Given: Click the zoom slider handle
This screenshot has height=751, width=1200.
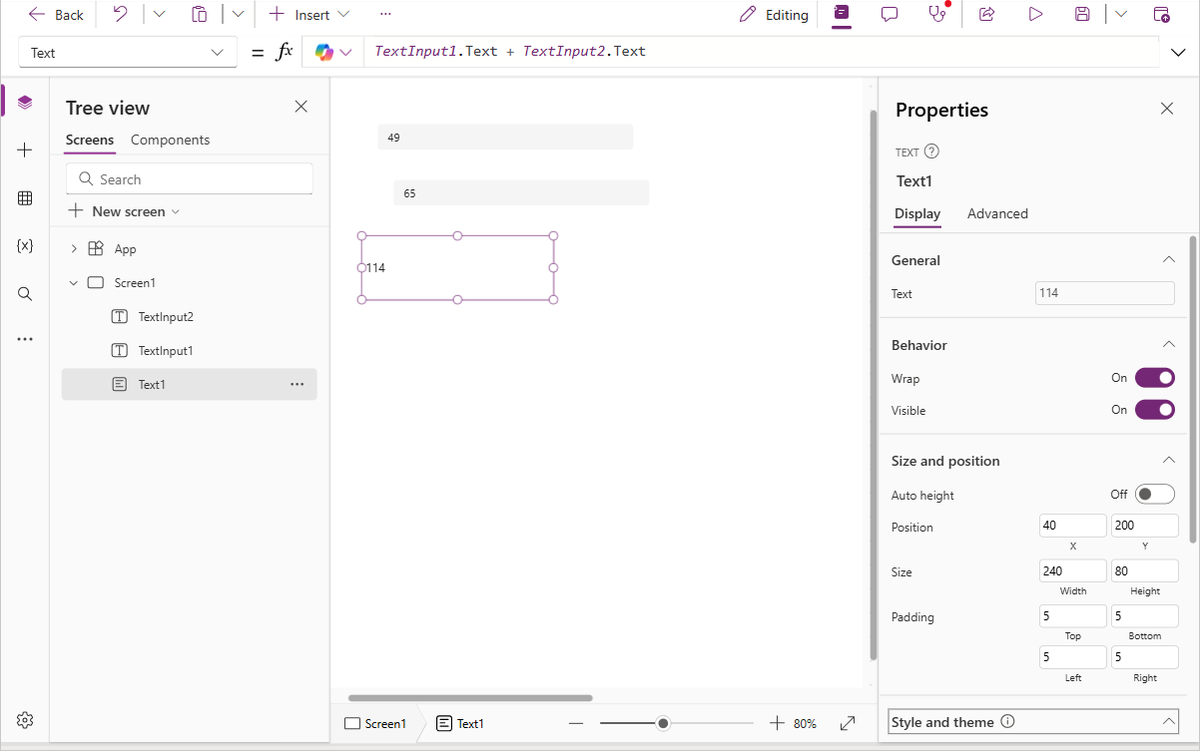Looking at the screenshot, I should [663, 723].
